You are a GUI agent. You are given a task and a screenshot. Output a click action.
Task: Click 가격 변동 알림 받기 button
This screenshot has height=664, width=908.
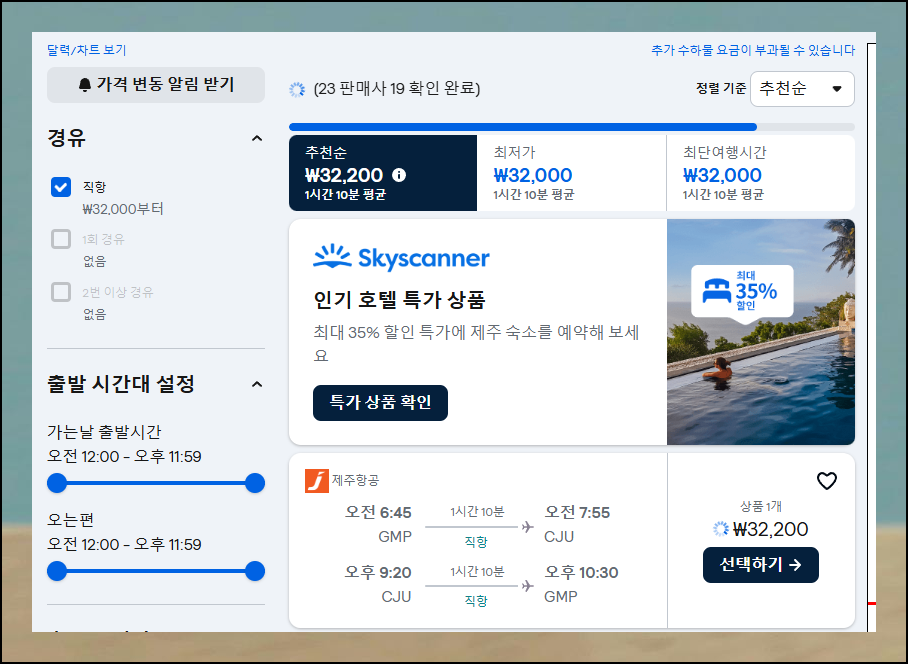(156, 85)
